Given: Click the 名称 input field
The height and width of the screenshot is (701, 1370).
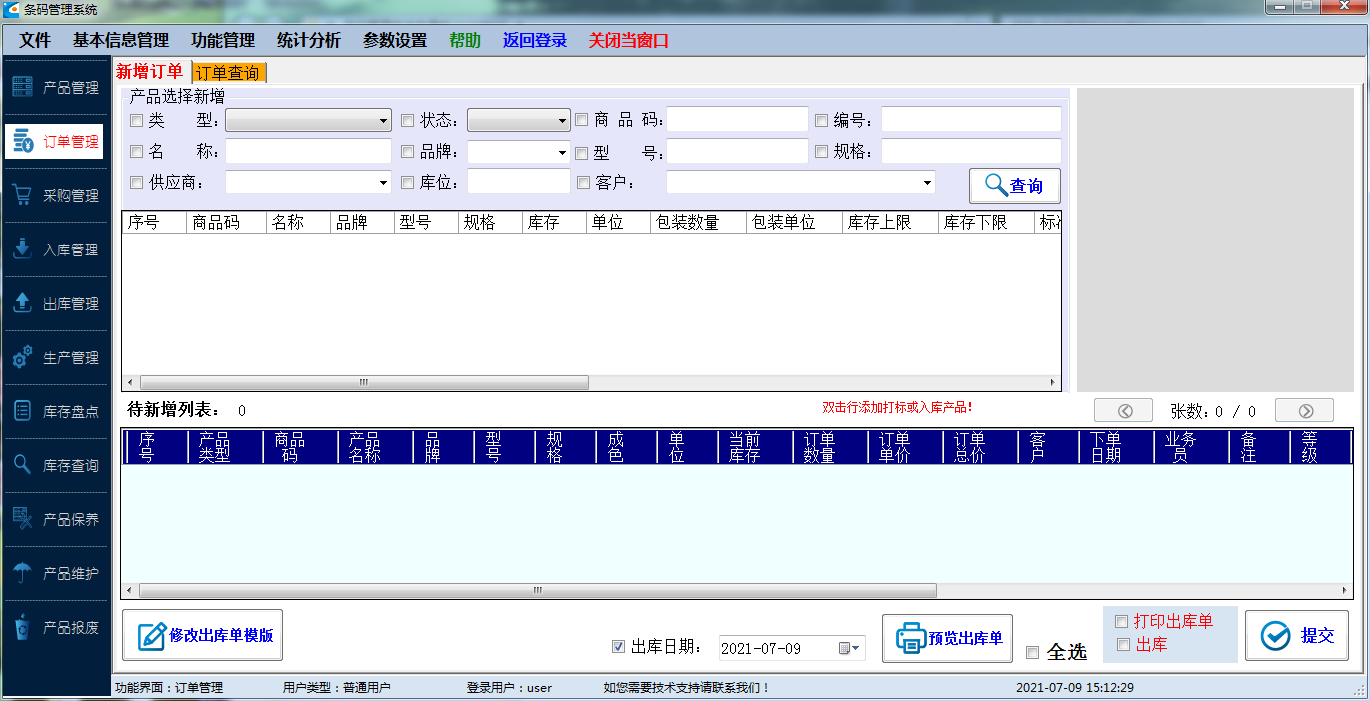Looking at the screenshot, I should (308, 151).
